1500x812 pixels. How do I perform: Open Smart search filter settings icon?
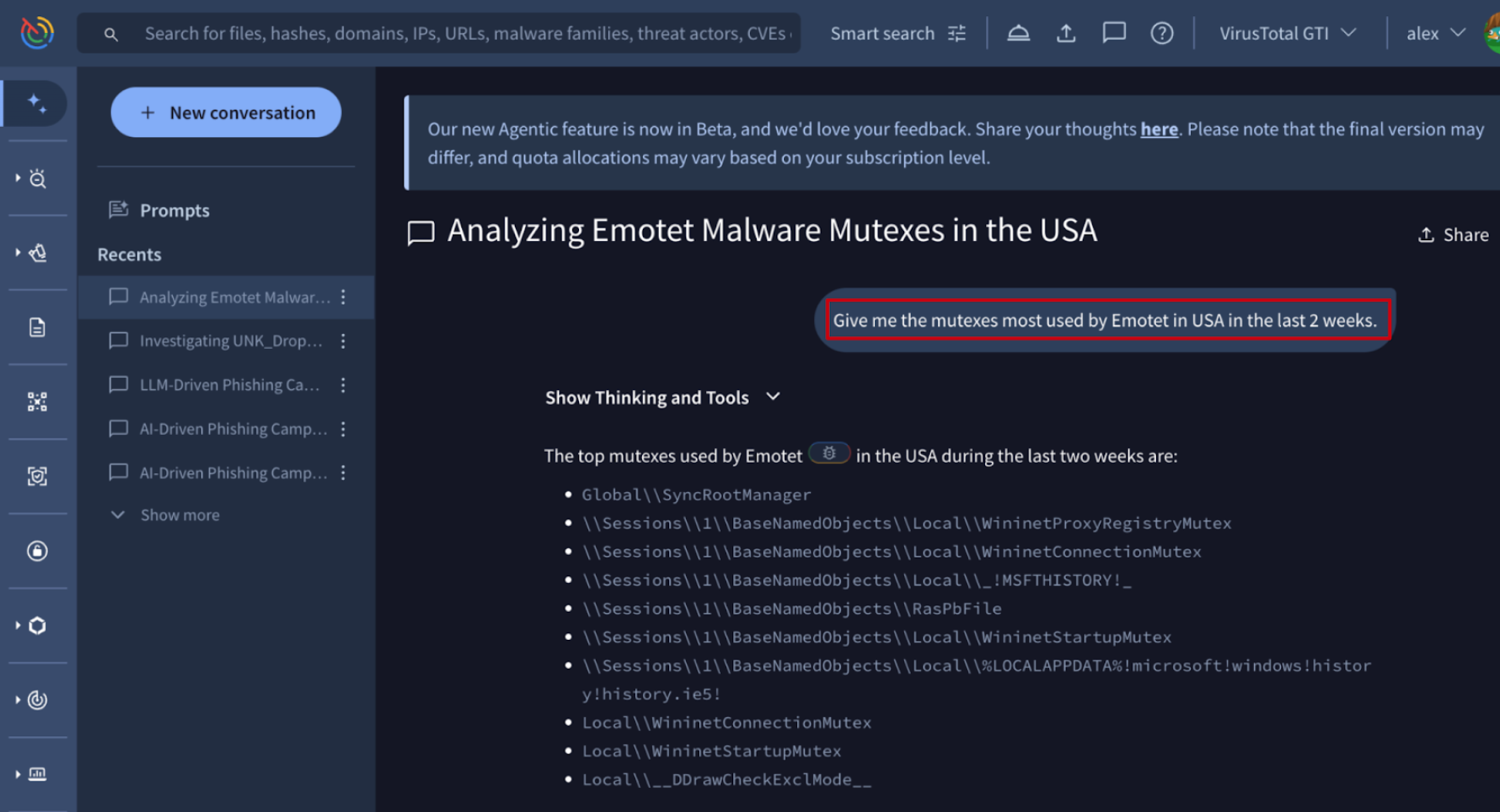click(957, 33)
